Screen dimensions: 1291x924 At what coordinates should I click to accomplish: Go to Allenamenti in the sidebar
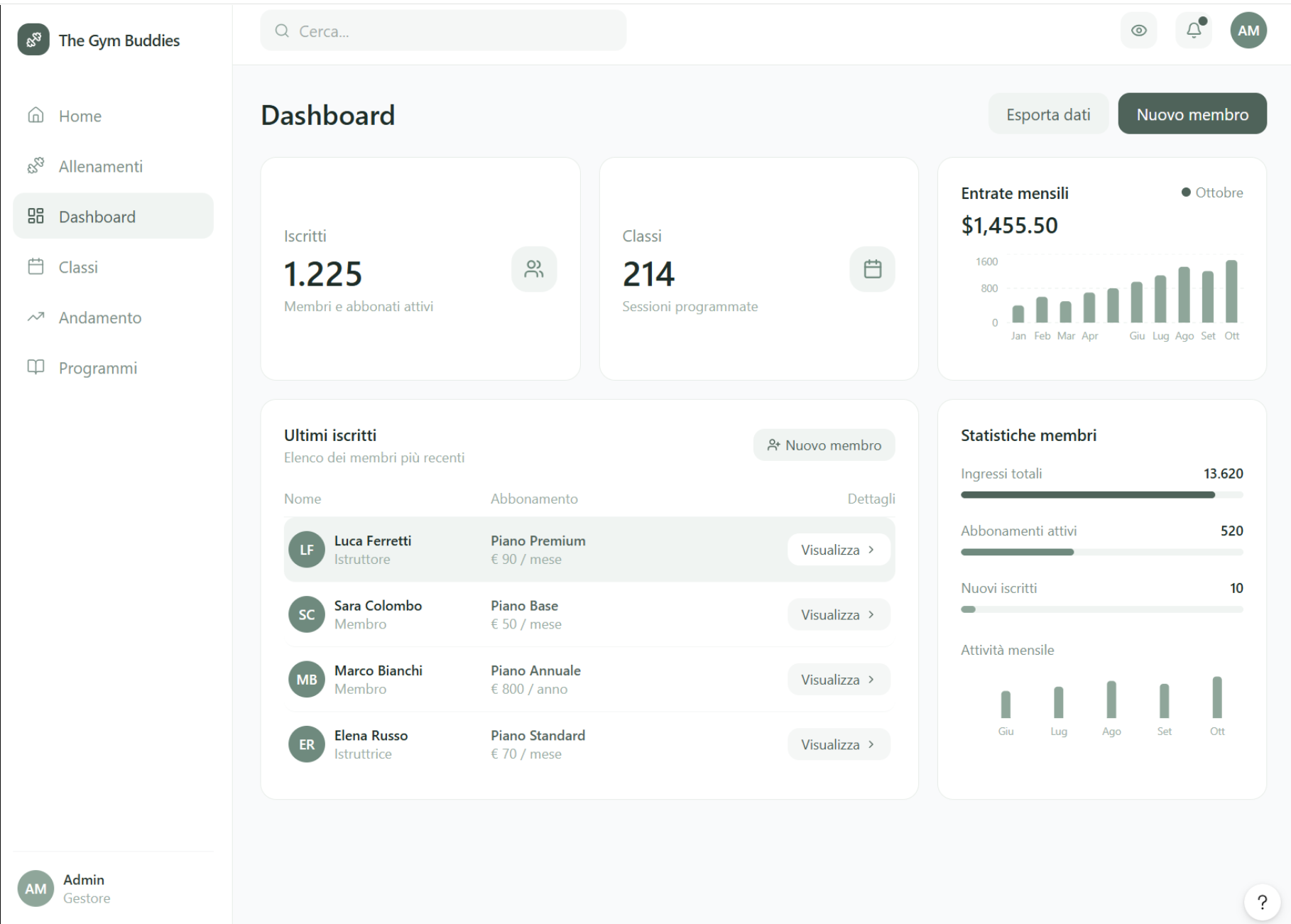tap(100, 166)
